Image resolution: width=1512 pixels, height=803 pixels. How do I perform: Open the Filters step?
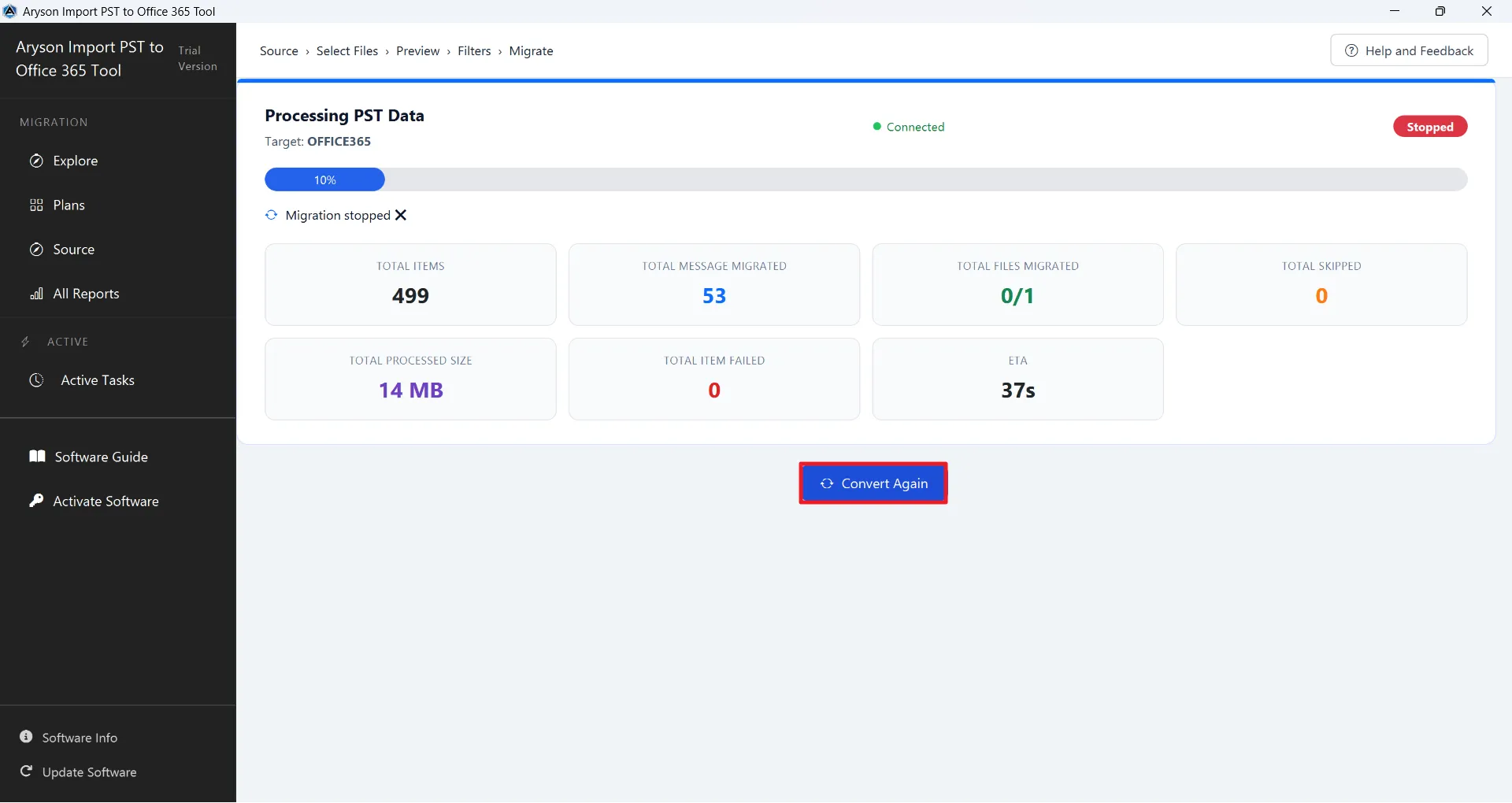pyautogui.click(x=475, y=50)
